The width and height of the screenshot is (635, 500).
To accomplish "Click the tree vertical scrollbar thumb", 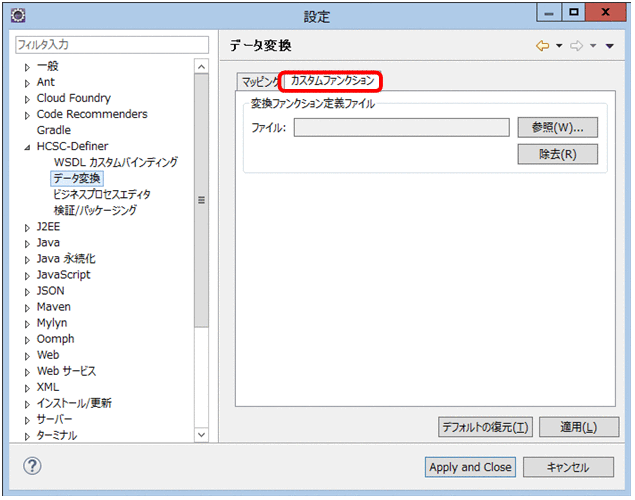I will (201, 200).
